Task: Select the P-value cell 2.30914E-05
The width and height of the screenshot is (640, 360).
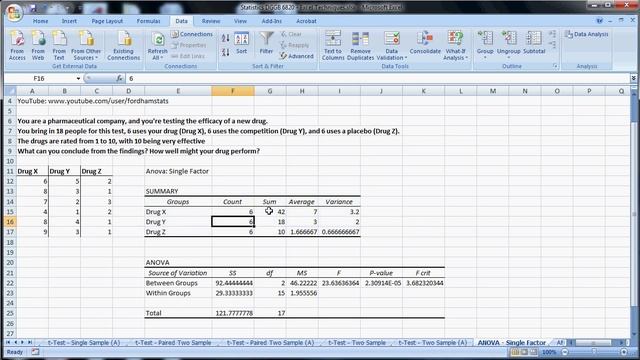Action: [381, 283]
